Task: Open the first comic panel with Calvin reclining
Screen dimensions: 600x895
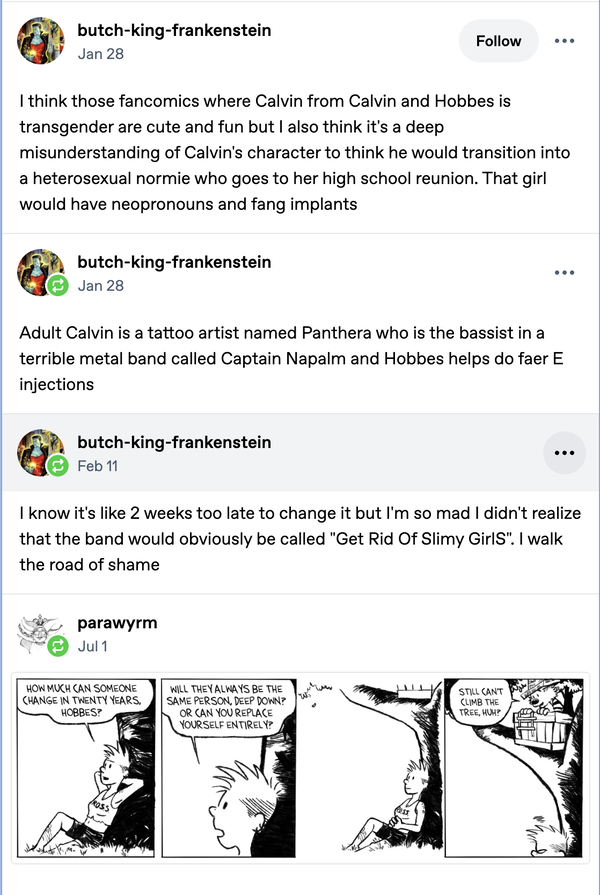Action: pos(86,767)
